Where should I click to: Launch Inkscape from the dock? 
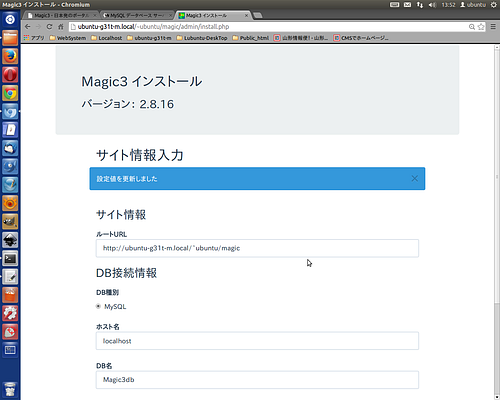pyautogui.click(x=10, y=240)
